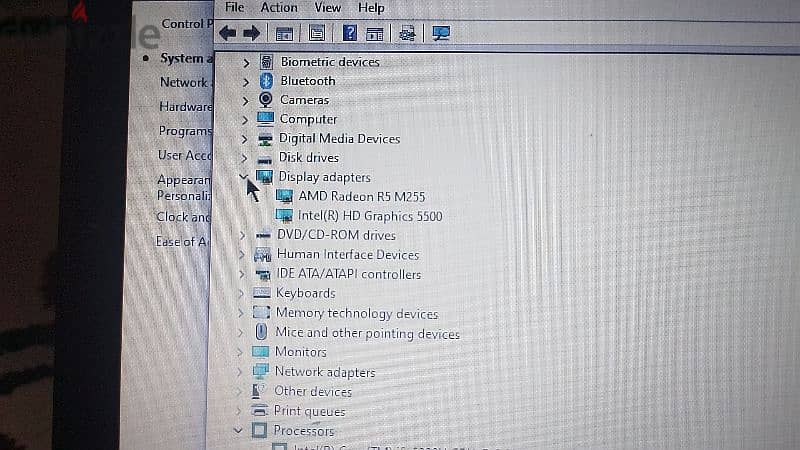Click the Network adapters category icon
Image resolution: width=800 pixels, height=450 pixels.
click(x=260, y=371)
